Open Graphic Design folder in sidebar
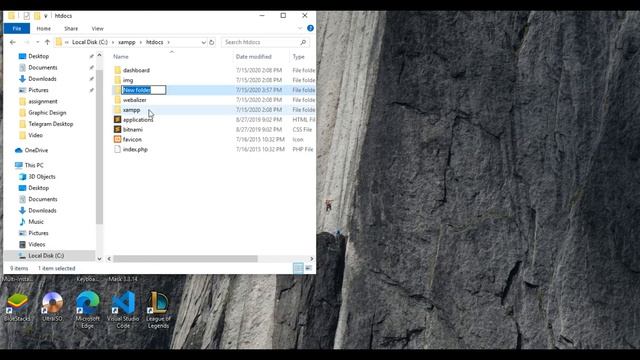This screenshot has width=640, height=360. [47, 113]
